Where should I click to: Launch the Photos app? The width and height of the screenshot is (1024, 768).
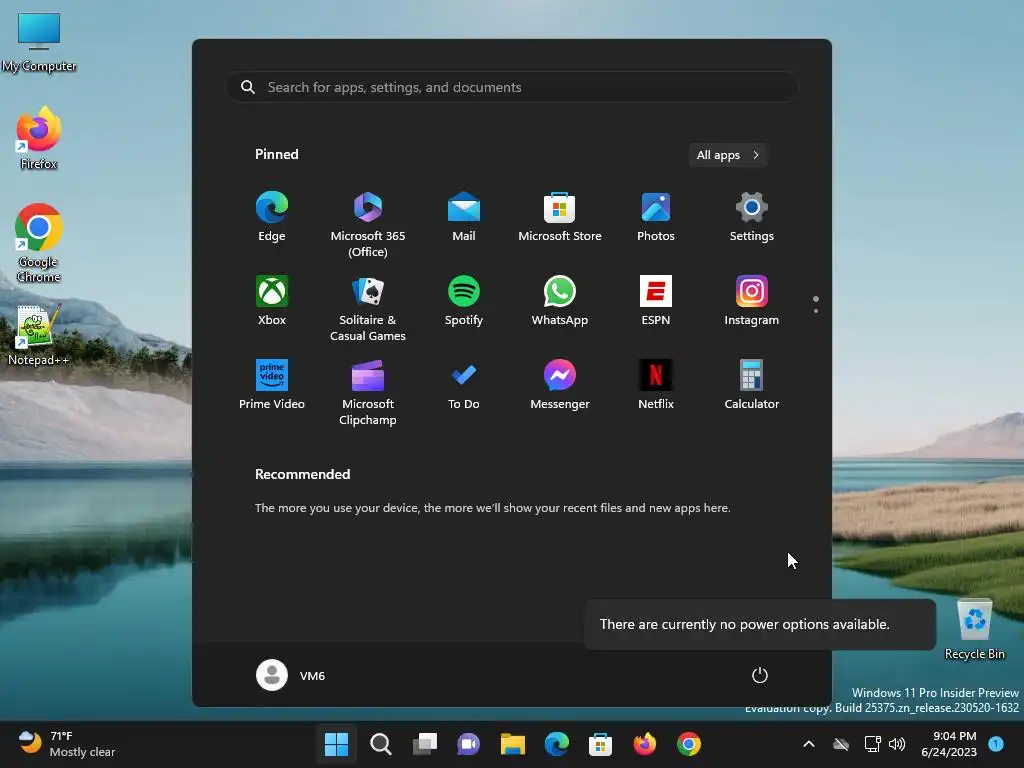click(x=656, y=217)
